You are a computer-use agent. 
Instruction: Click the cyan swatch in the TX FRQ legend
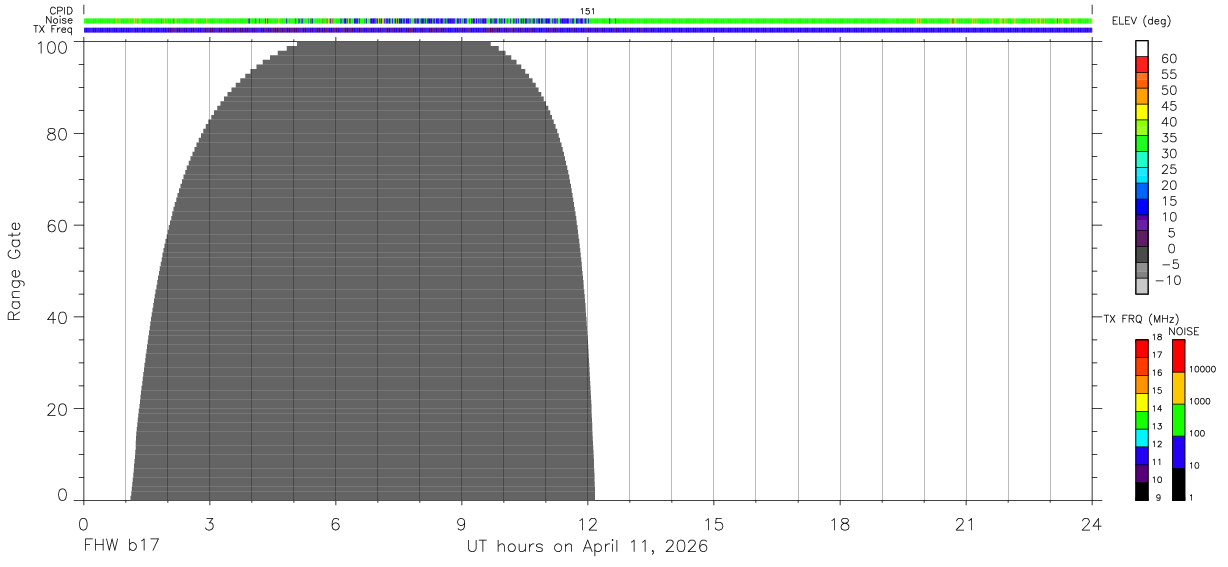(x=1142, y=439)
